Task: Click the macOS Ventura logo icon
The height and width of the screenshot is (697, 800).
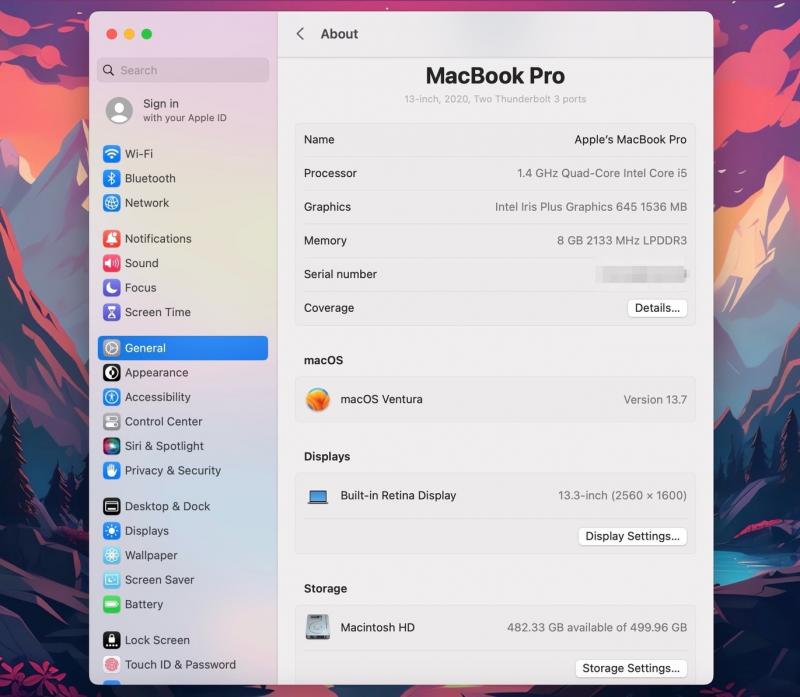Action: (317, 400)
